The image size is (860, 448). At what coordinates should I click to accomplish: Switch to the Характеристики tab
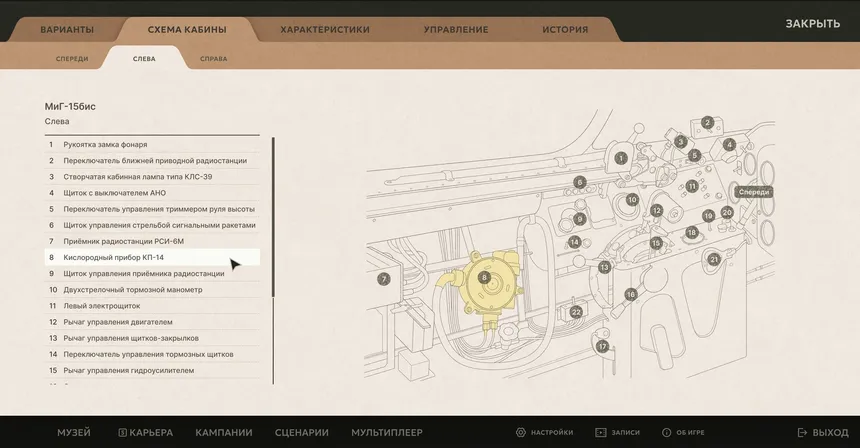click(x=325, y=29)
